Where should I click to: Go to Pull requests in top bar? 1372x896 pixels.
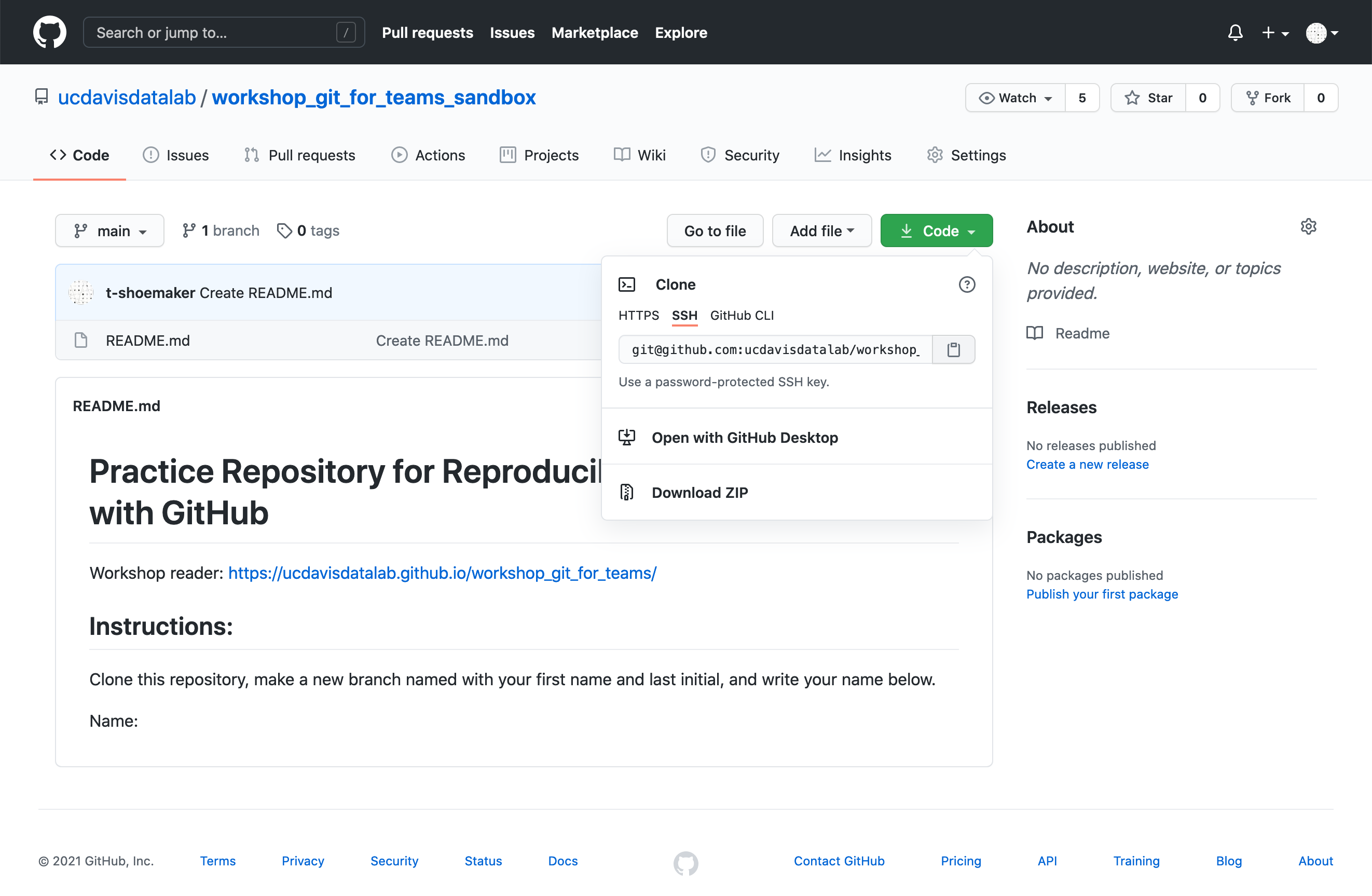pos(427,33)
